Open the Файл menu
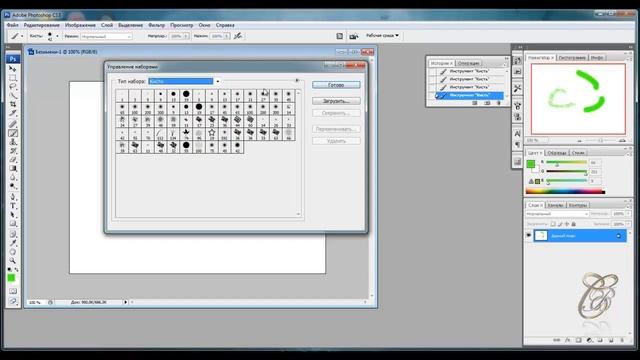This screenshot has height=360, width=640. [13, 25]
